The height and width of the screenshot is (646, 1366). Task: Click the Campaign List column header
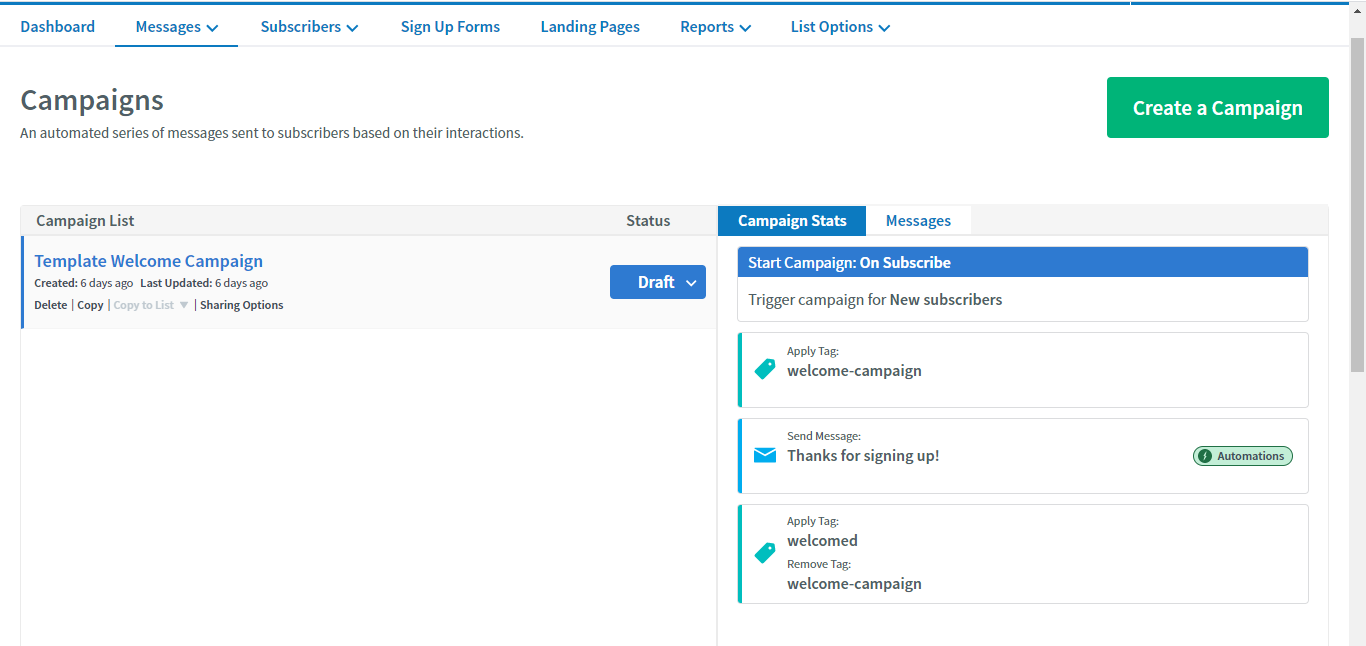85,221
